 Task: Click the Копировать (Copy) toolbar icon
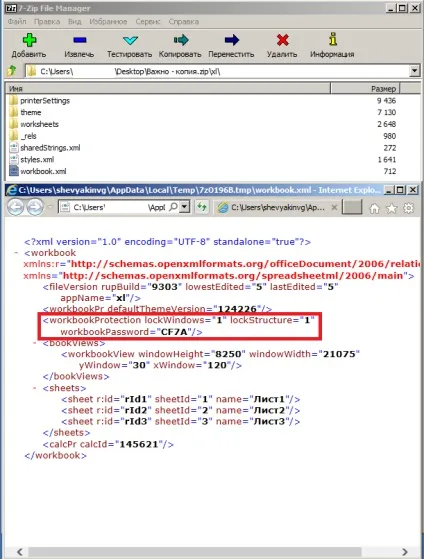(x=181, y=40)
